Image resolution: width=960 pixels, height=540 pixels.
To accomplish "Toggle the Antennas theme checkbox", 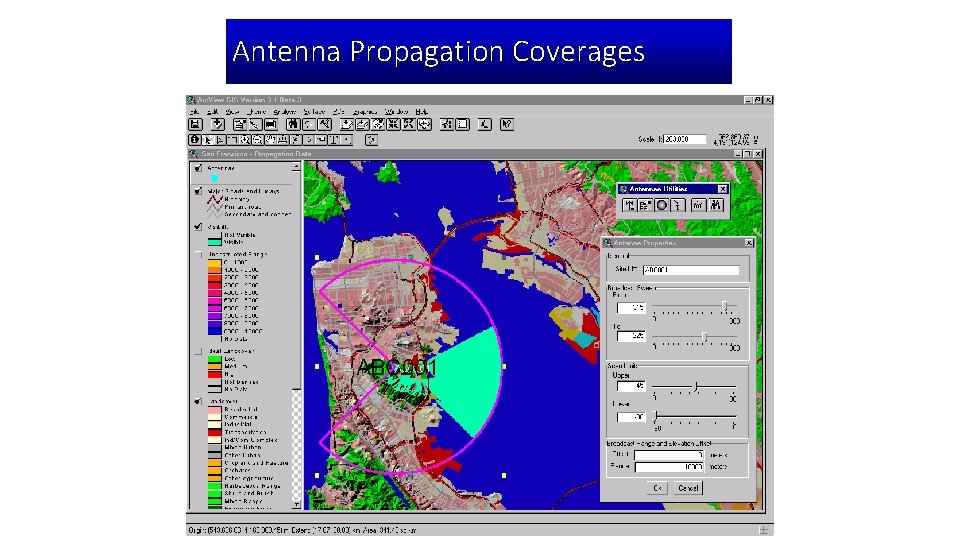I will 198,168.
